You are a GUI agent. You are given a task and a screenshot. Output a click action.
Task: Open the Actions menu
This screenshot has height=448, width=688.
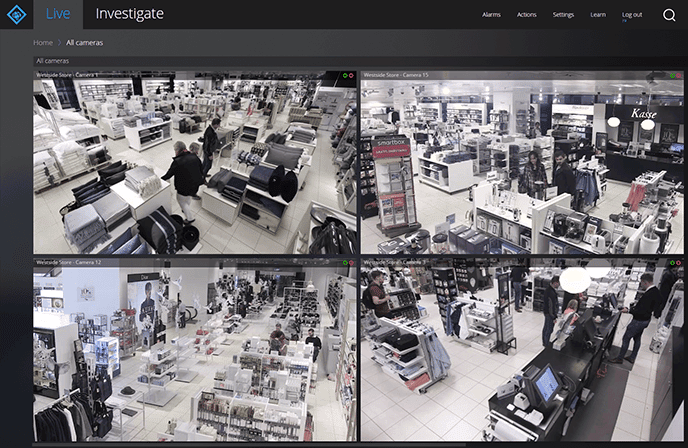527,15
